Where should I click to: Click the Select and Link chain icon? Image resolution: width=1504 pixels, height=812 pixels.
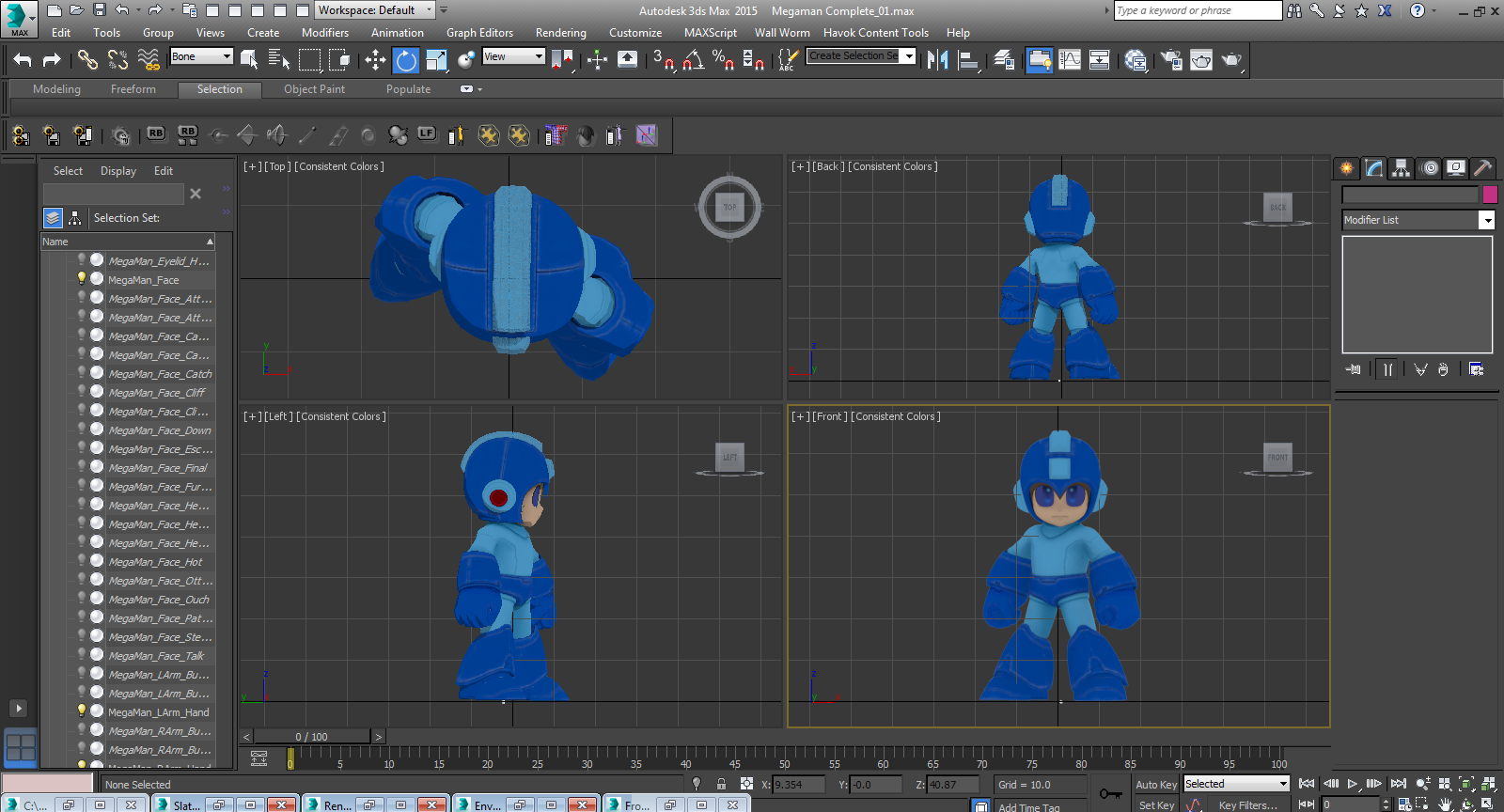tap(87, 60)
